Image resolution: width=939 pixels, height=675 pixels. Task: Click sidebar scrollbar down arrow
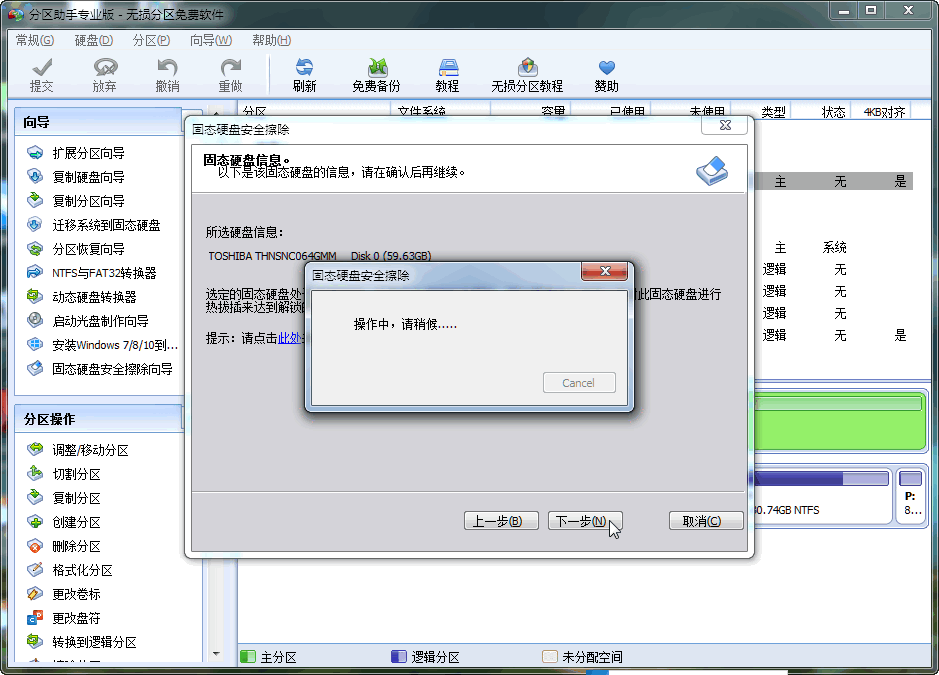click(x=216, y=654)
